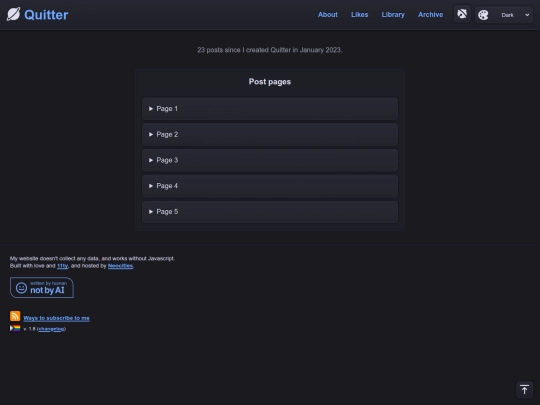Expand the Page 1 post list
Viewport: 540px width, 405px height.
(270, 108)
